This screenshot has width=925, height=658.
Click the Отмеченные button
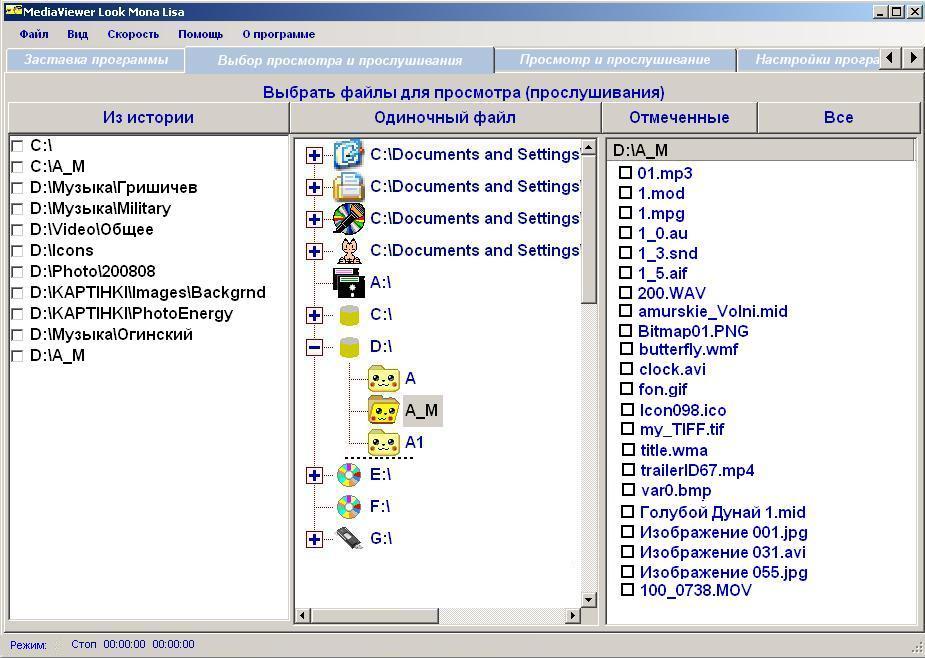(679, 117)
